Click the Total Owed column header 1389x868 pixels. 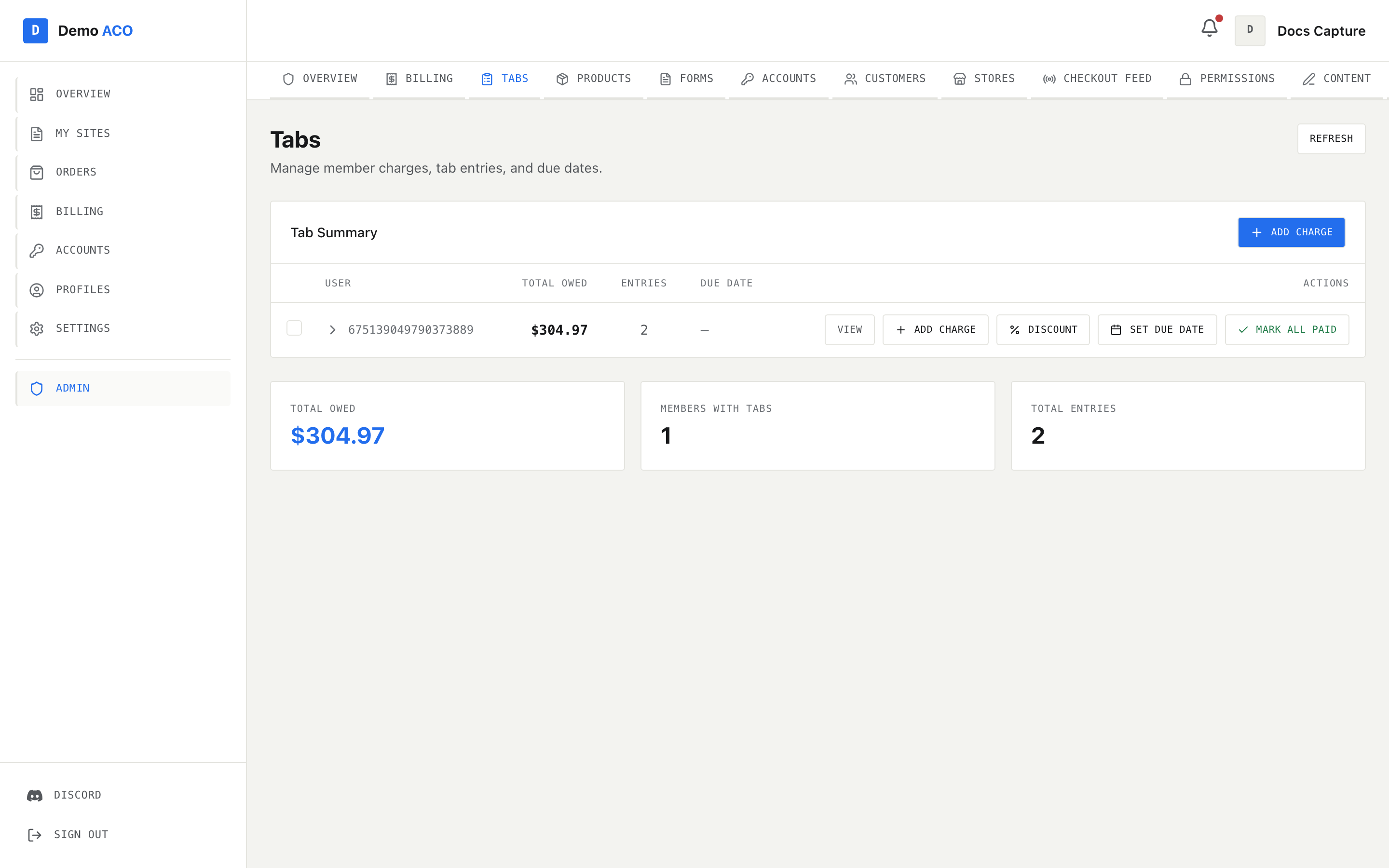tap(554, 284)
